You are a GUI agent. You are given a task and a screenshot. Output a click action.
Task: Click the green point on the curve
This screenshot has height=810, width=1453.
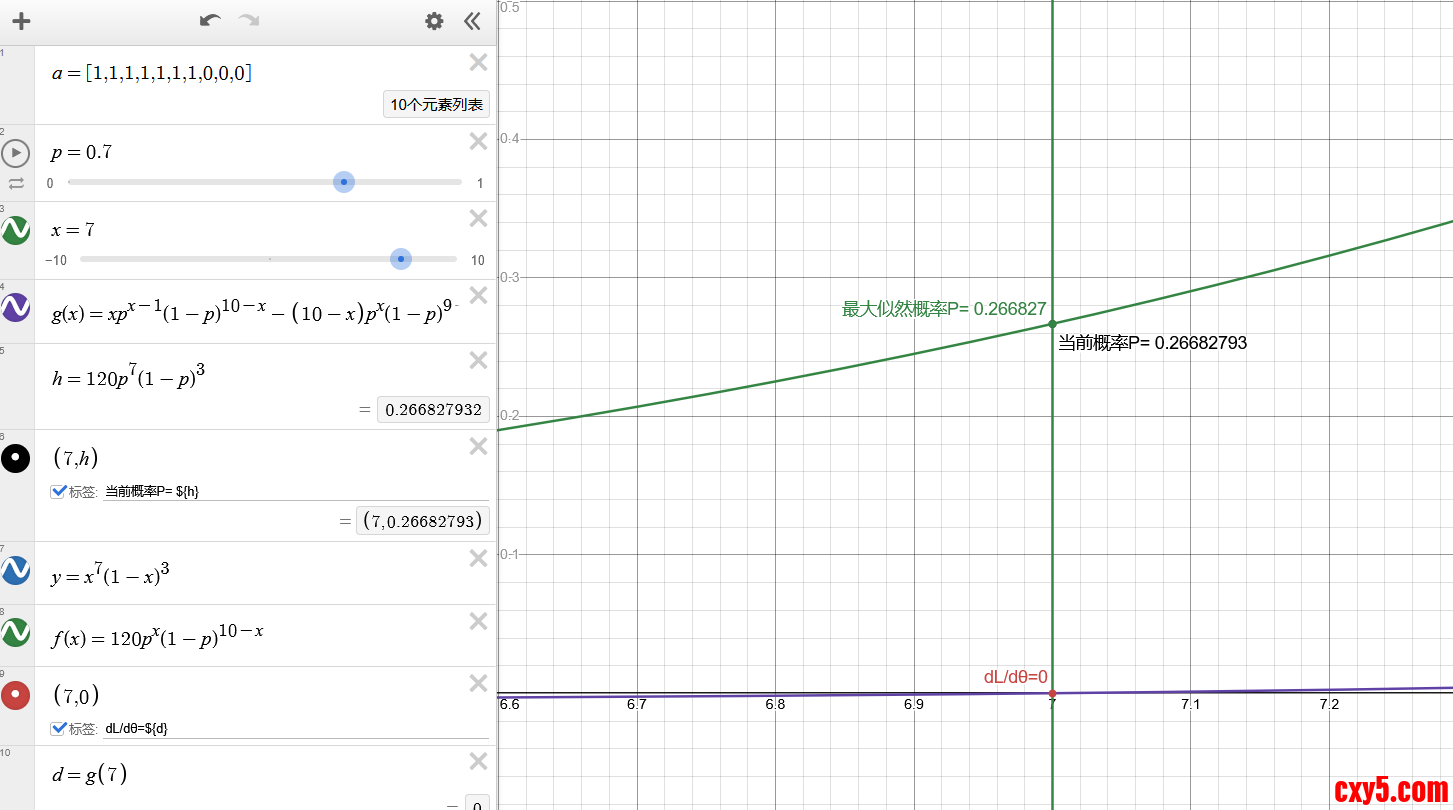pos(1052,323)
